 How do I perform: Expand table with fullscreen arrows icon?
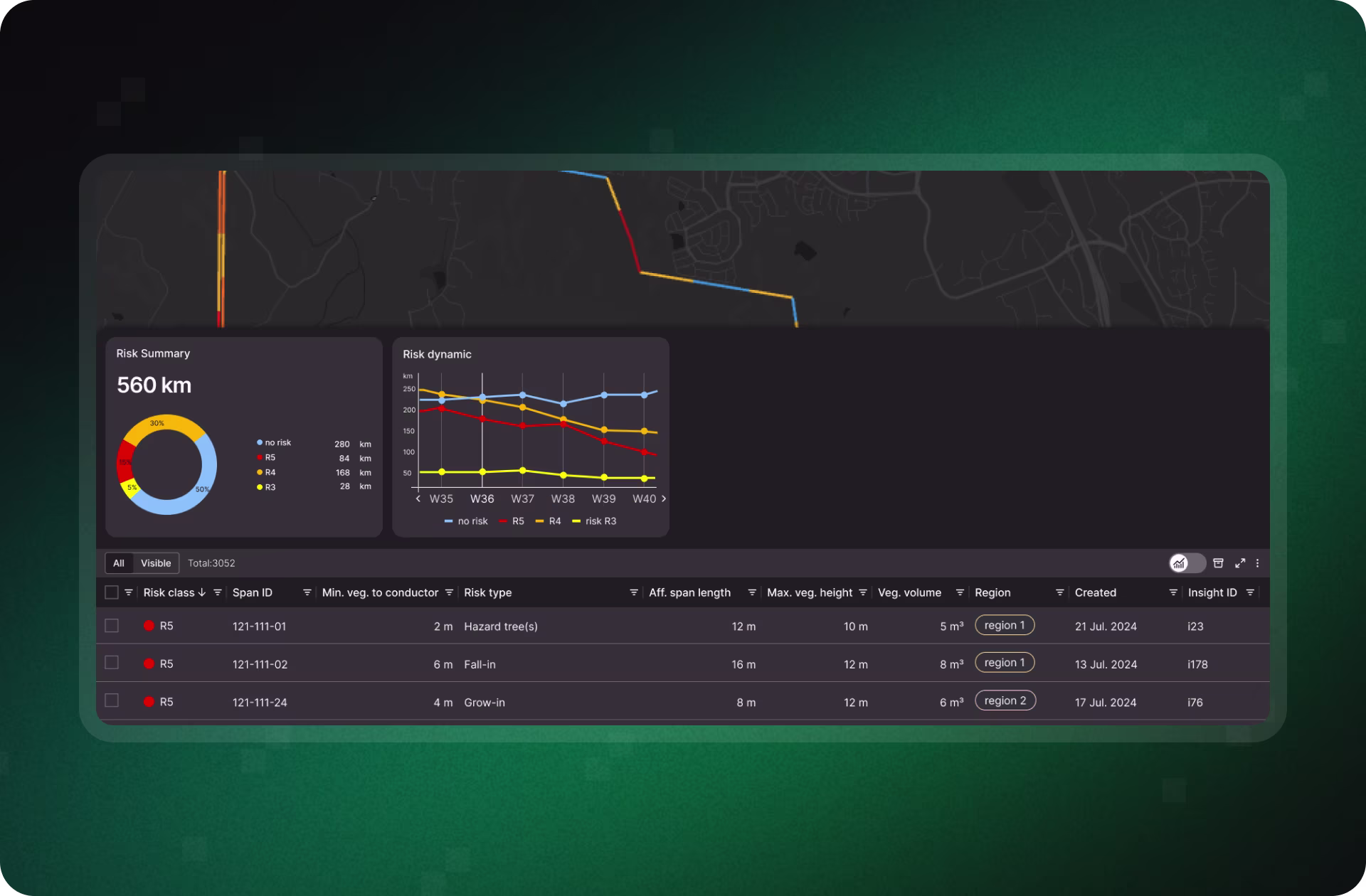coord(1240,563)
